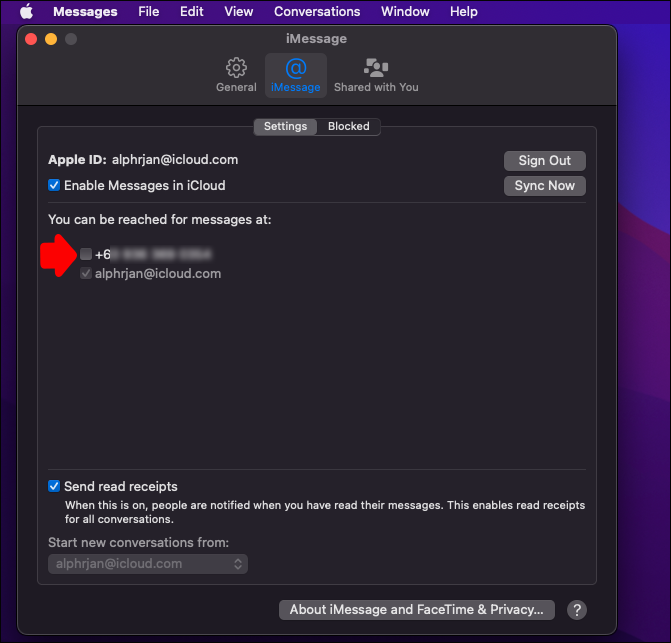
Task: Minimize window with yellow button
Action: tap(51, 39)
